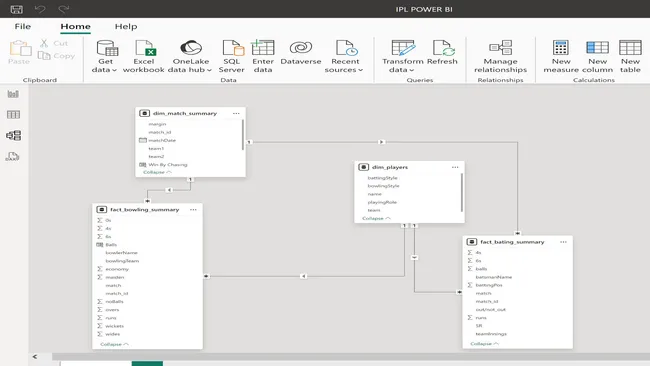Collapse the dim_match_summary table
The height and width of the screenshot is (366, 650).
[157, 172]
